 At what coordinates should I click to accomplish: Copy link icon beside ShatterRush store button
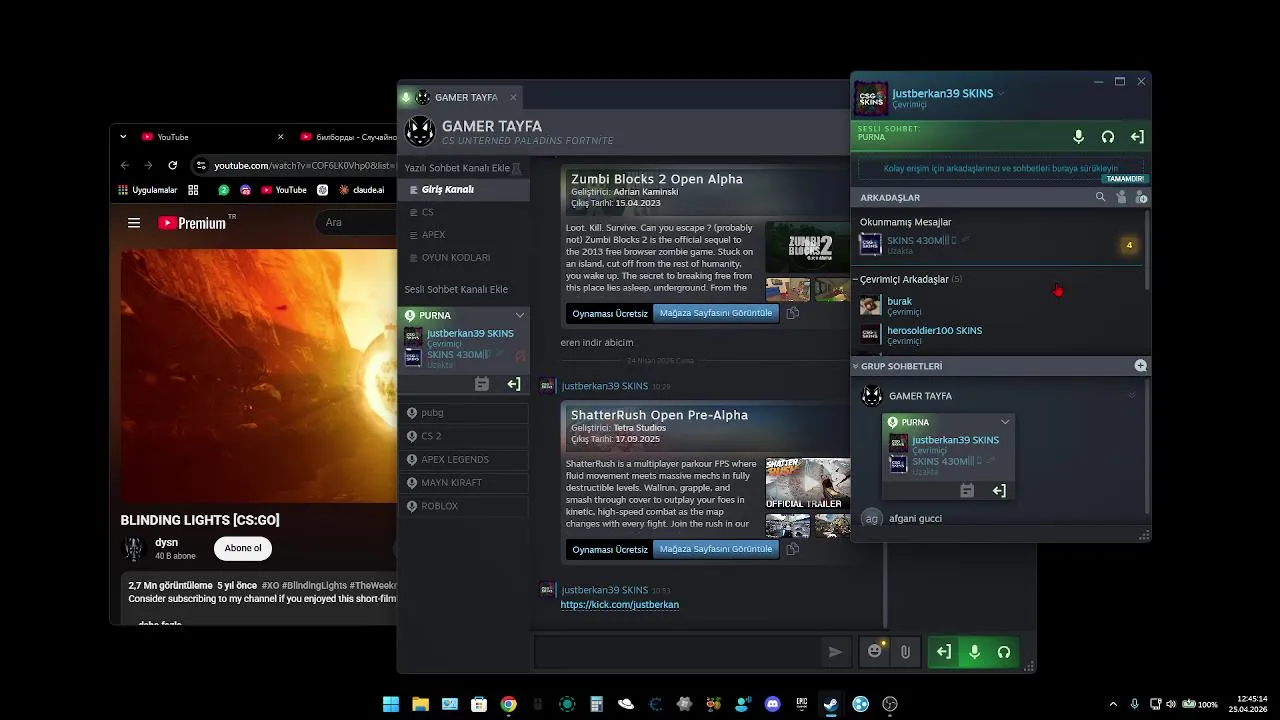(792, 549)
